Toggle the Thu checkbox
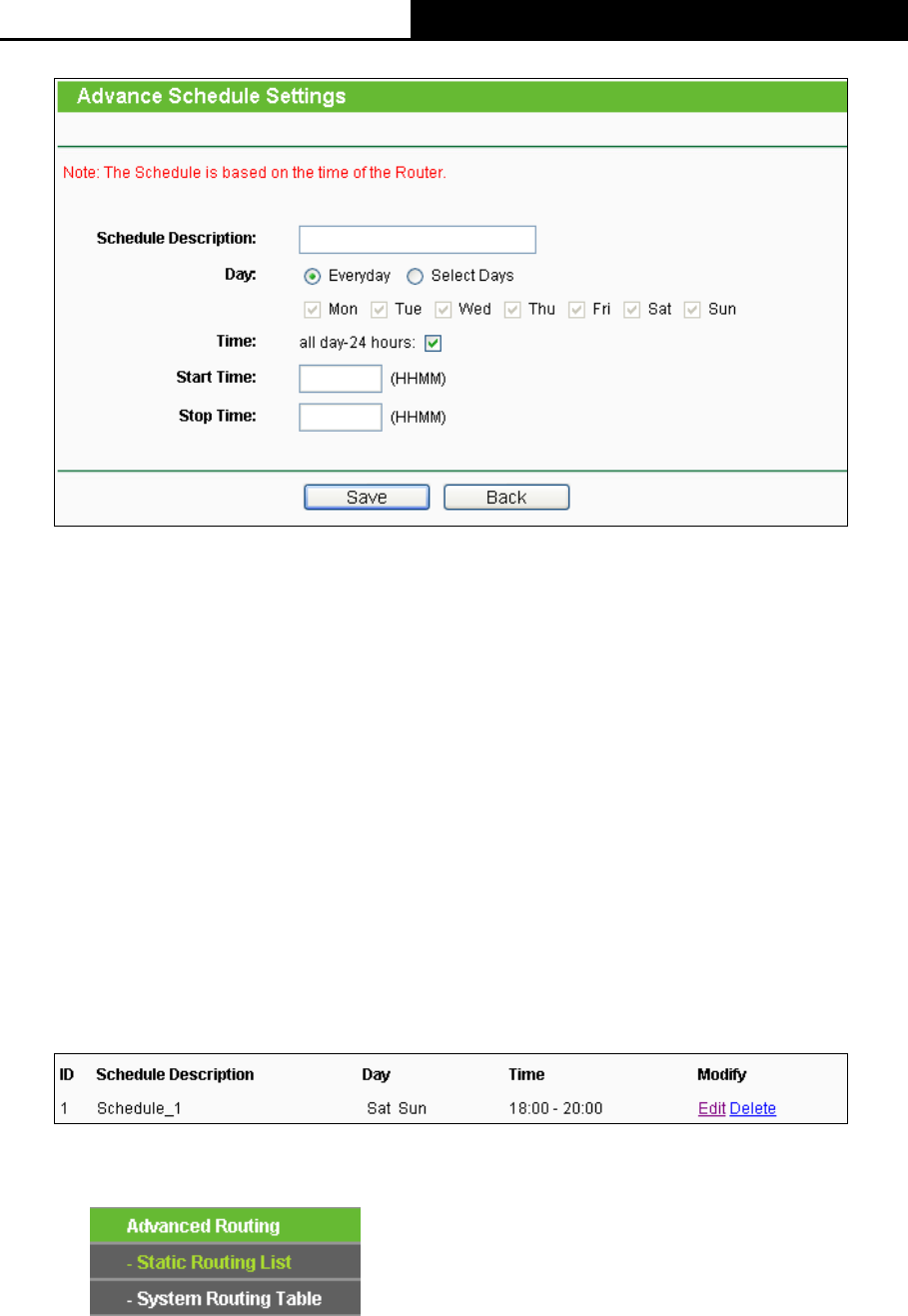908x1316 pixels. tap(512, 310)
